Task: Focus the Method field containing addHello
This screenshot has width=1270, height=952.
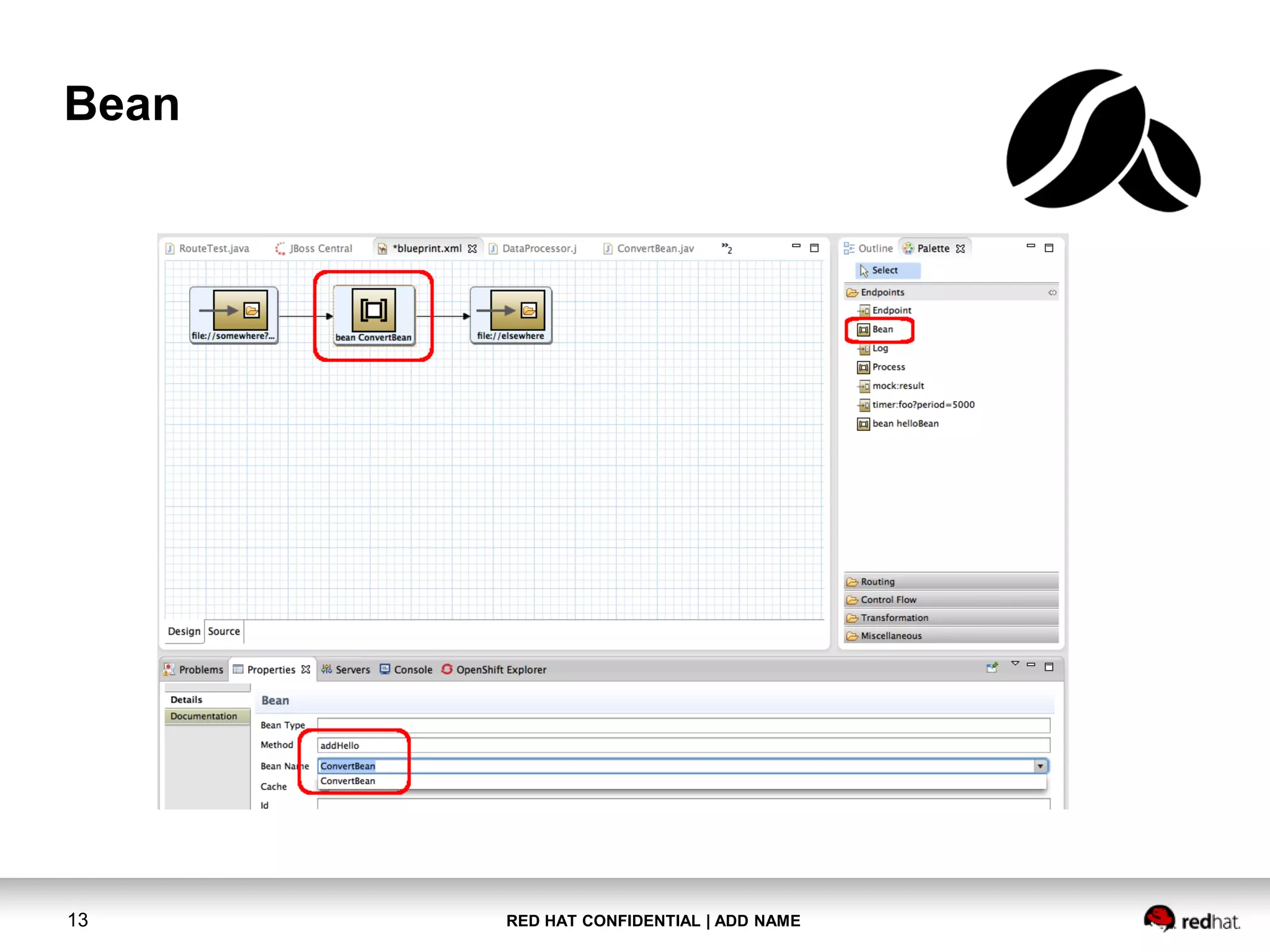Action: [x=683, y=745]
